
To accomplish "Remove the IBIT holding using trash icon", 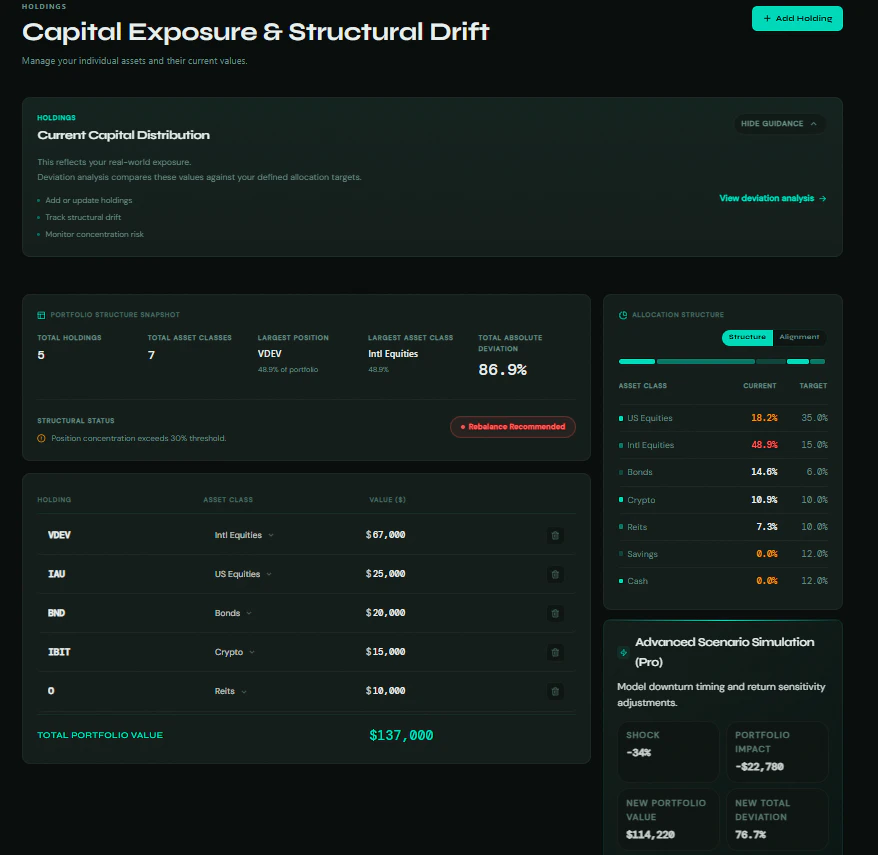I will [x=555, y=652].
